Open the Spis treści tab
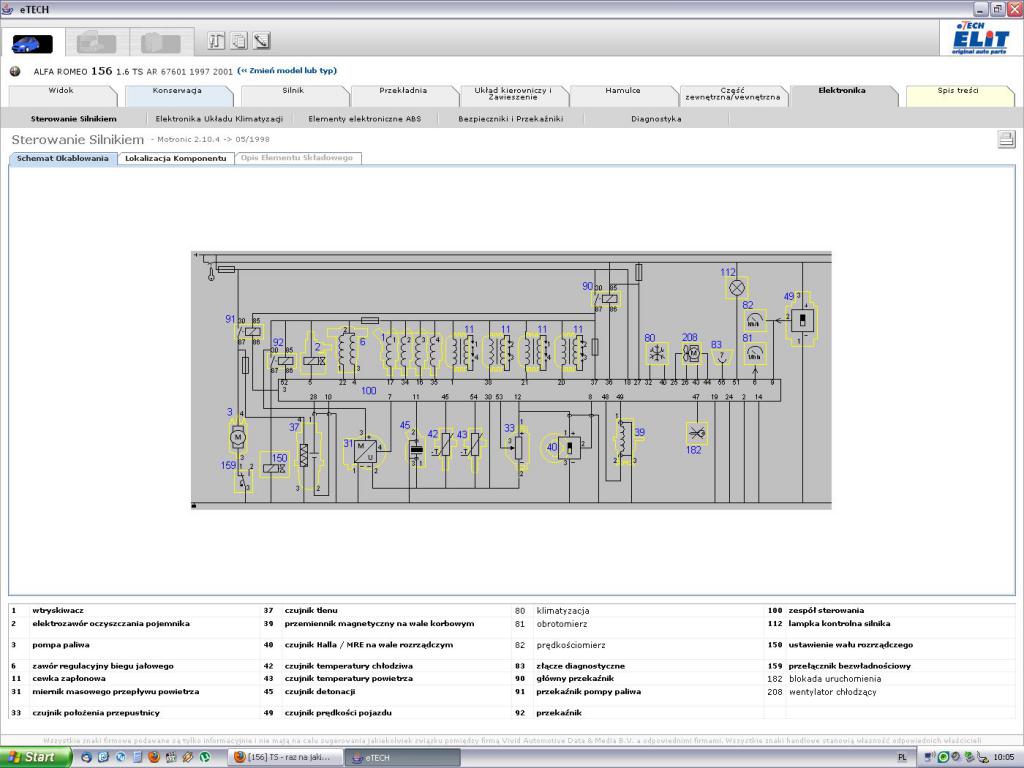 point(957,91)
